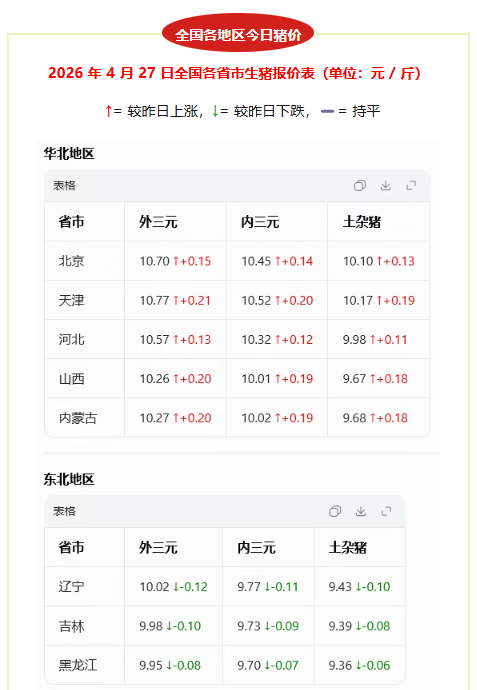Click the 吉林 土杂猪 price 9.39
The image size is (477, 690).
(x=340, y=626)
